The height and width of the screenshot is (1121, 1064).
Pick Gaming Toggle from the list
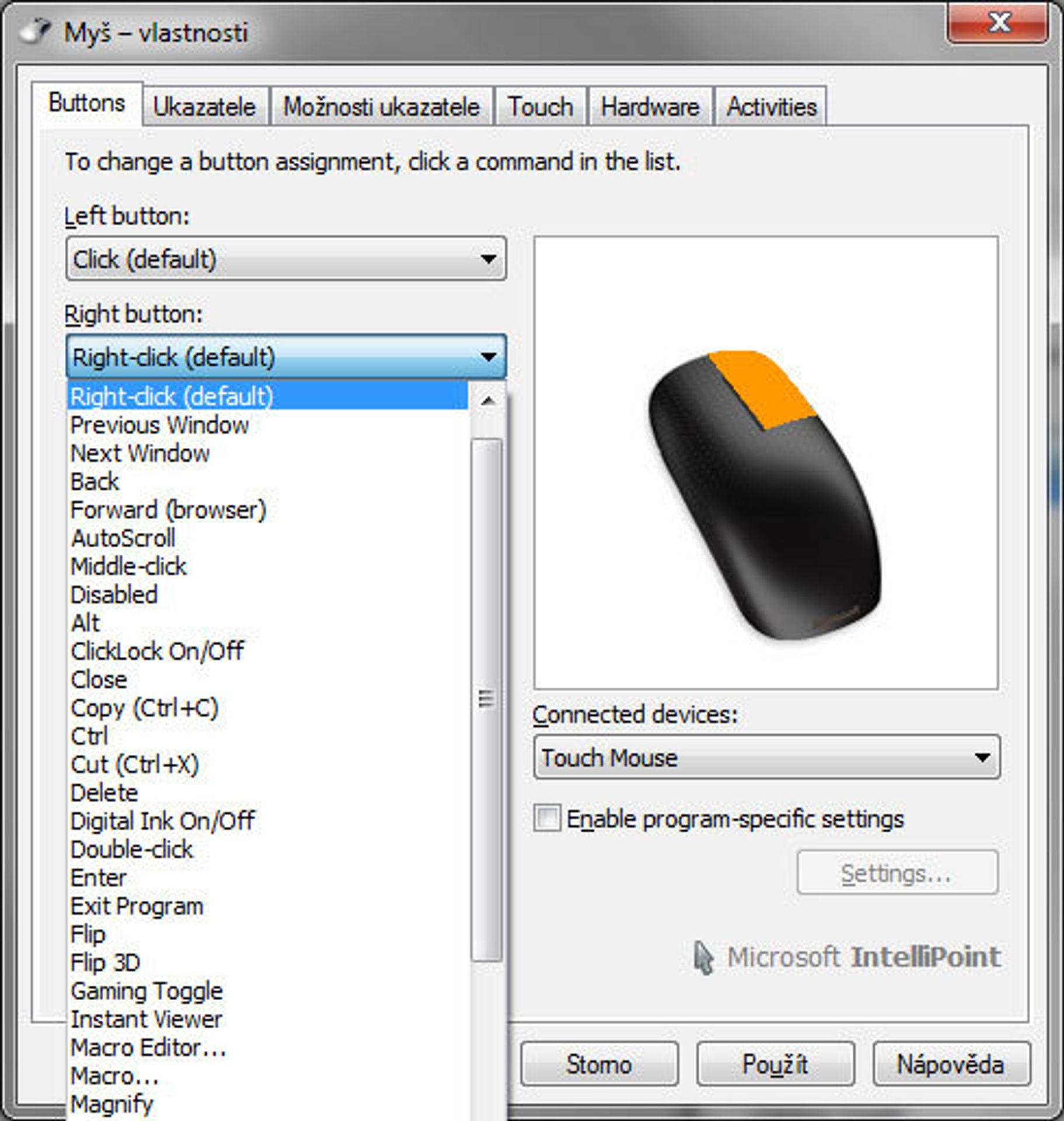click(268, 991)
